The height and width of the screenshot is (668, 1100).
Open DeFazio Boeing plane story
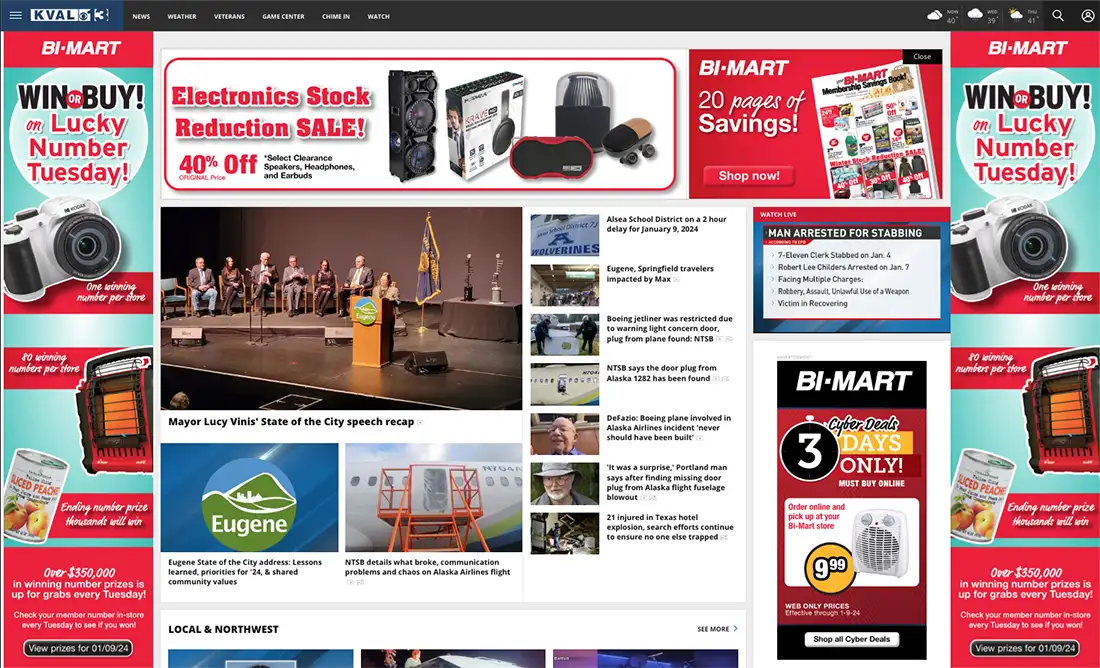point(669,427)
